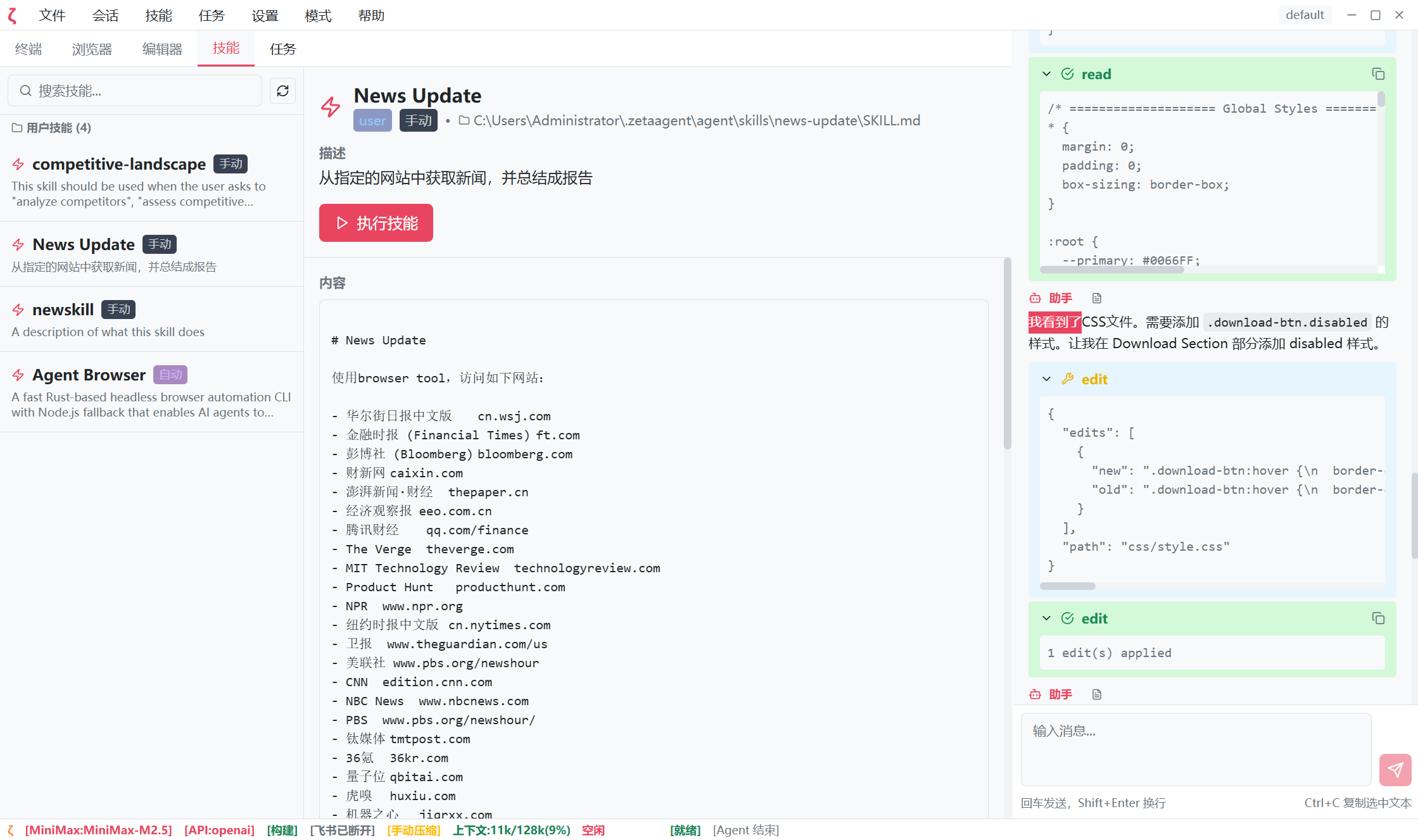Open the 会话 menu

[x=105, y=15]
